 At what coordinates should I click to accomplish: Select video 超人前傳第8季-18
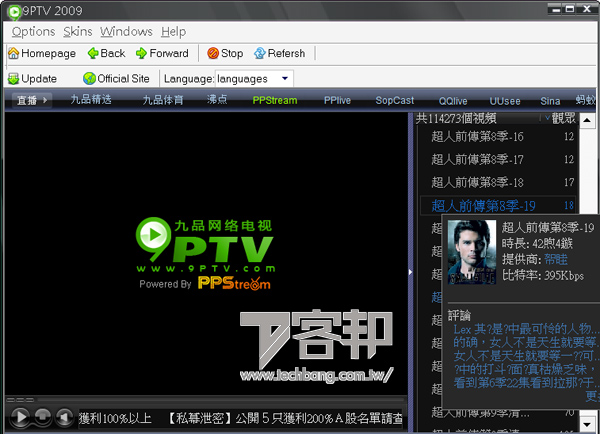click(498, 183)
